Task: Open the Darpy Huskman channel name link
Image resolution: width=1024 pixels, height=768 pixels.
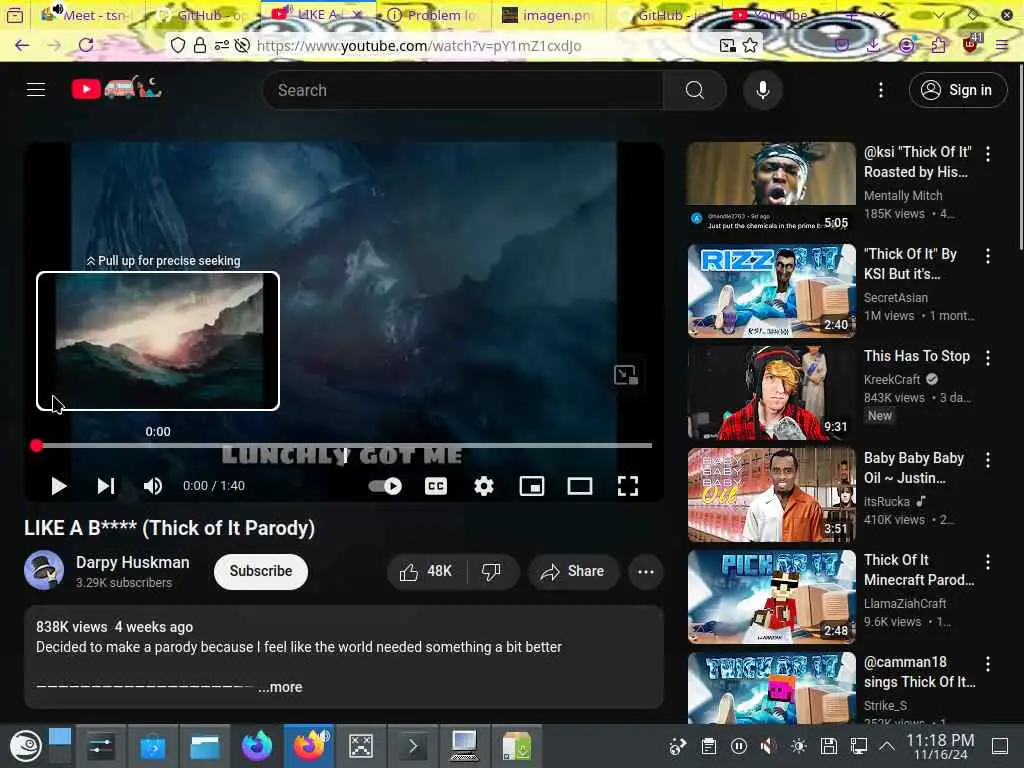Action: [x=133, y=562]
